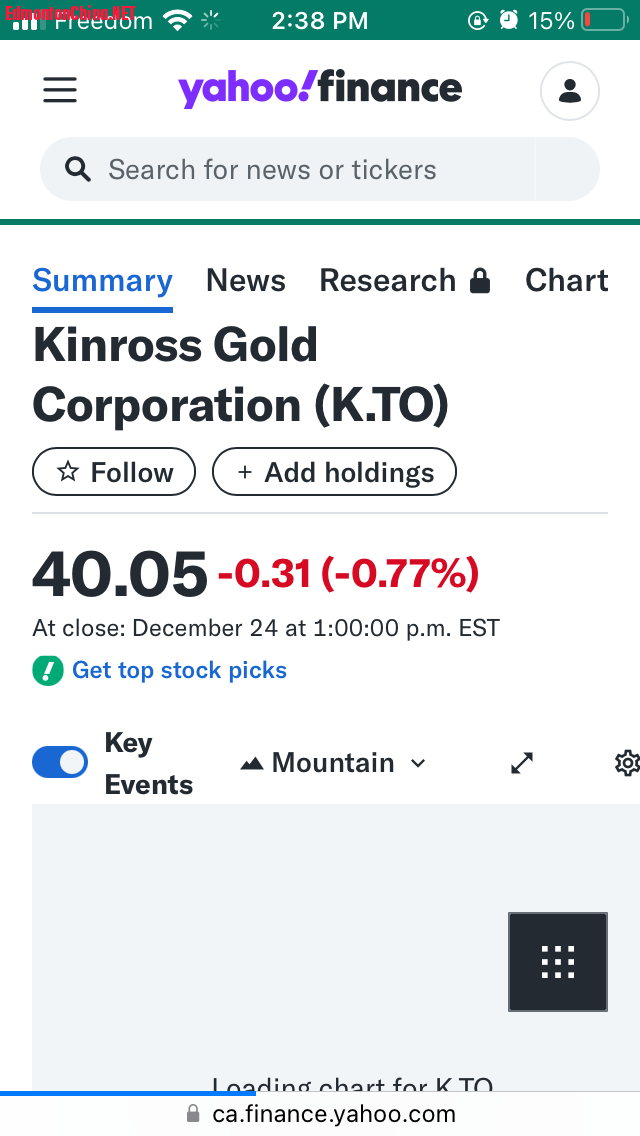Viewport: 640px width, 1136px height.
Task: Open the Mountain chart type dropdown
Action: (x=334, y=763)
